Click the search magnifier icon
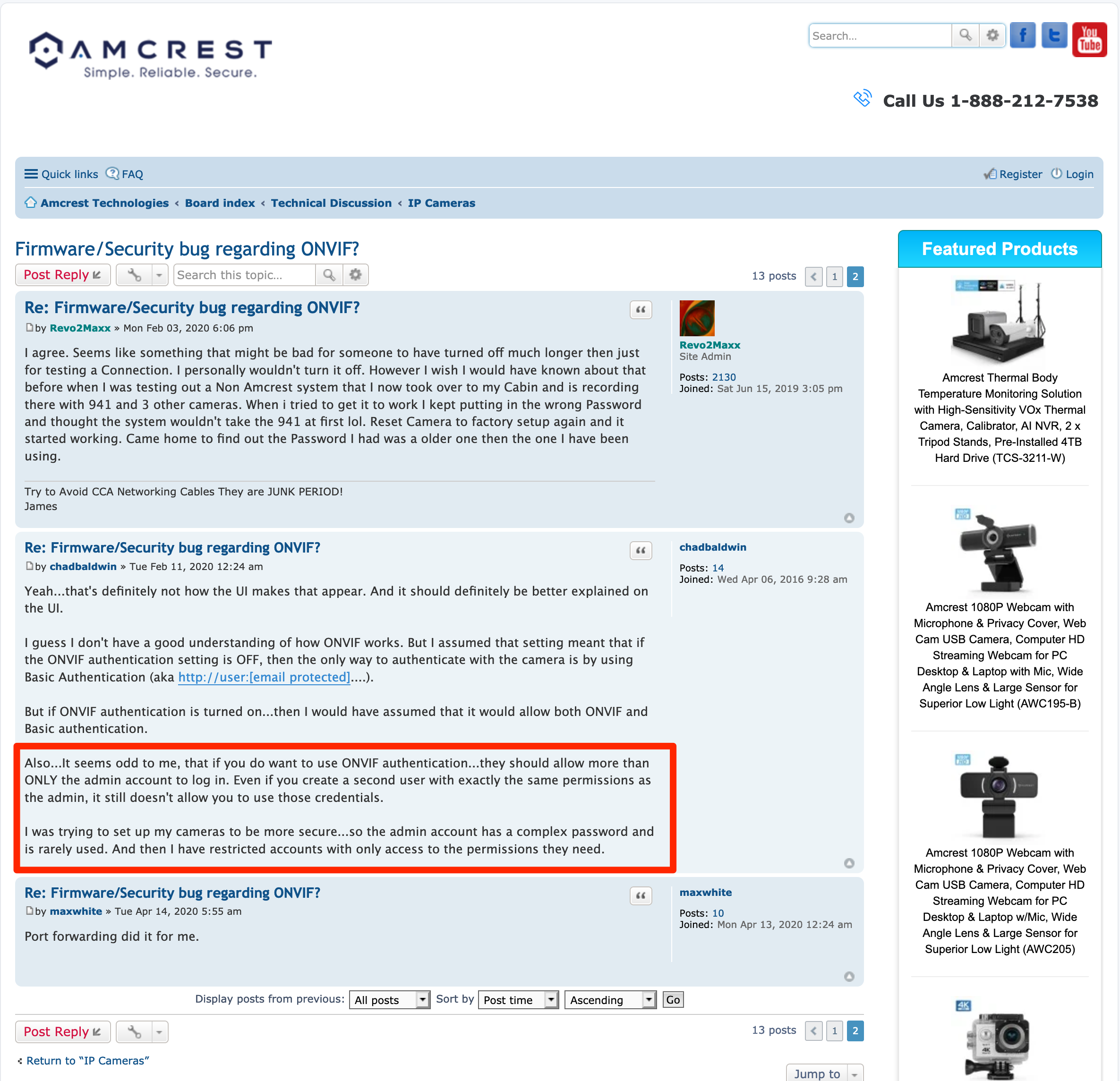The width and height of the screenshot is (1120, 1081). pos(965,36)
